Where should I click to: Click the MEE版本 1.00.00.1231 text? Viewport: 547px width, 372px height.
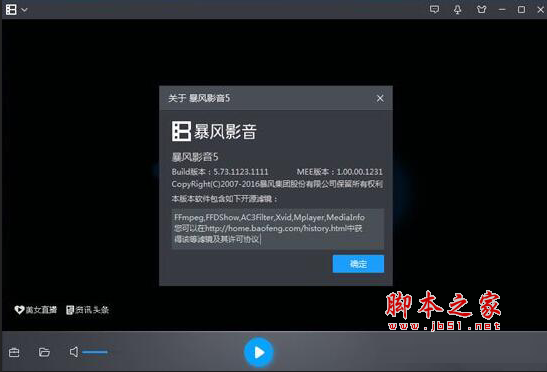click(x=339, y=172)
